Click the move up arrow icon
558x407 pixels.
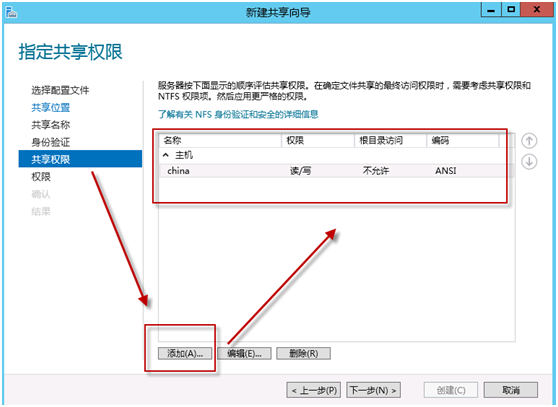(529, 141)
